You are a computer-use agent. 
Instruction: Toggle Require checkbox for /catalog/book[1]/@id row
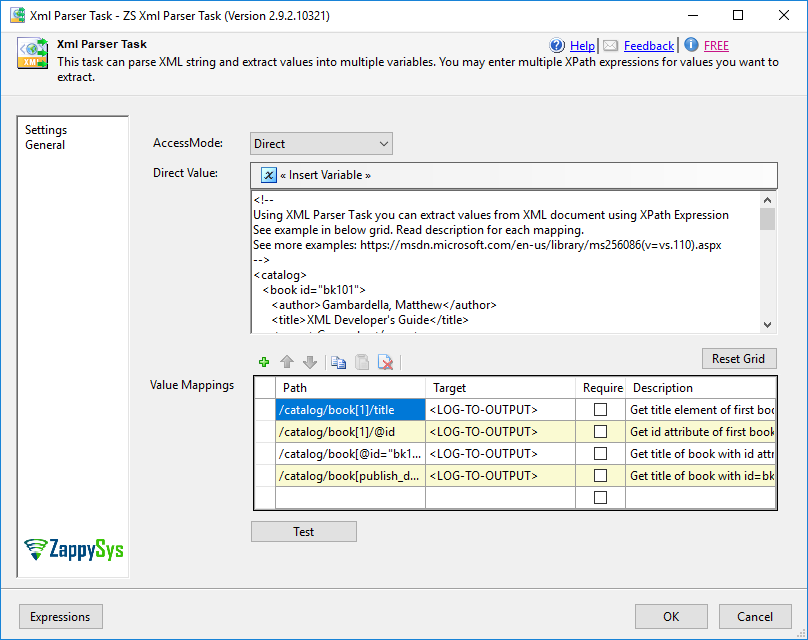coord(600,431)
